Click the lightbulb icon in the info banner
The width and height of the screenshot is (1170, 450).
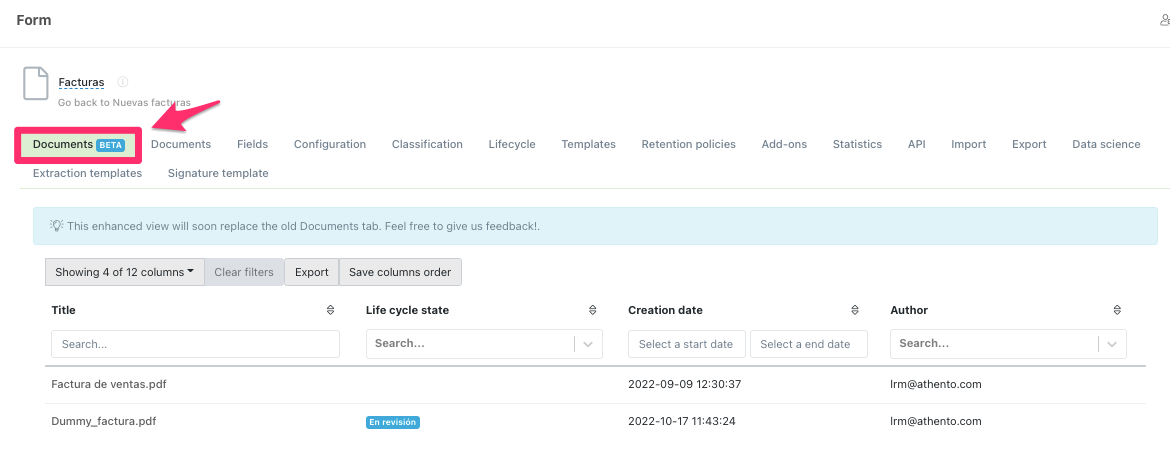click(x=56, y=226)
